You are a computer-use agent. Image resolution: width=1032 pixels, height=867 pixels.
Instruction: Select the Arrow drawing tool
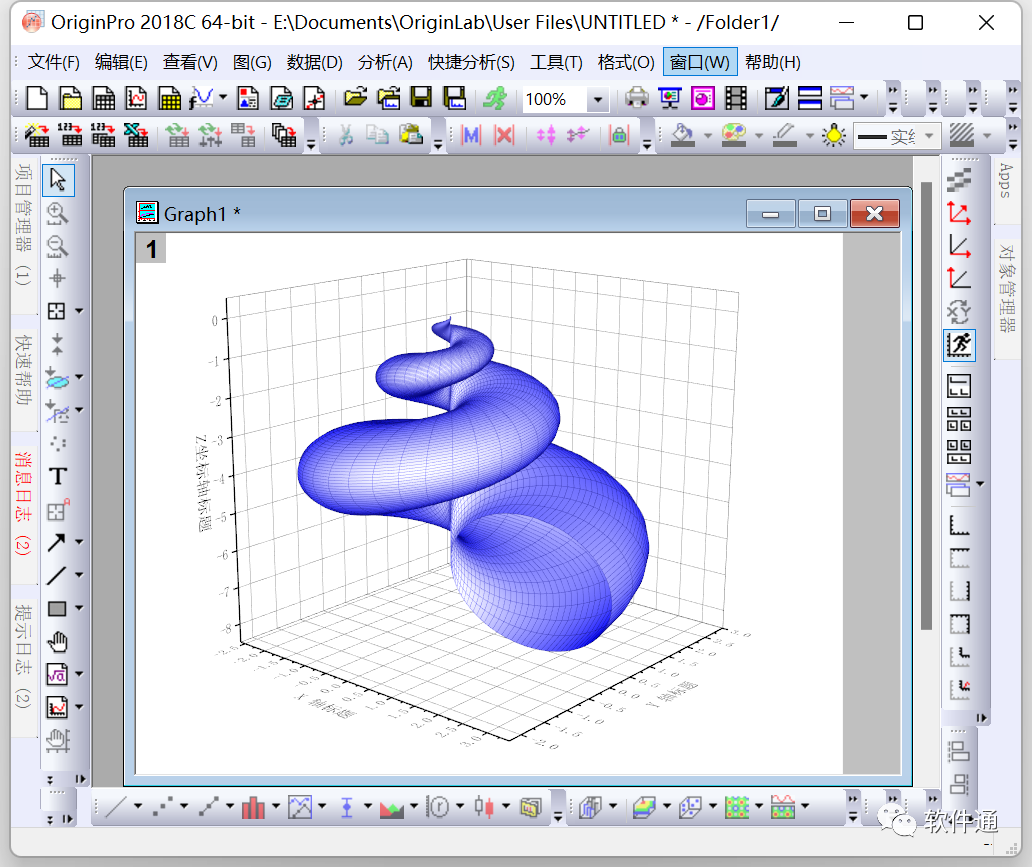(57, 542)
